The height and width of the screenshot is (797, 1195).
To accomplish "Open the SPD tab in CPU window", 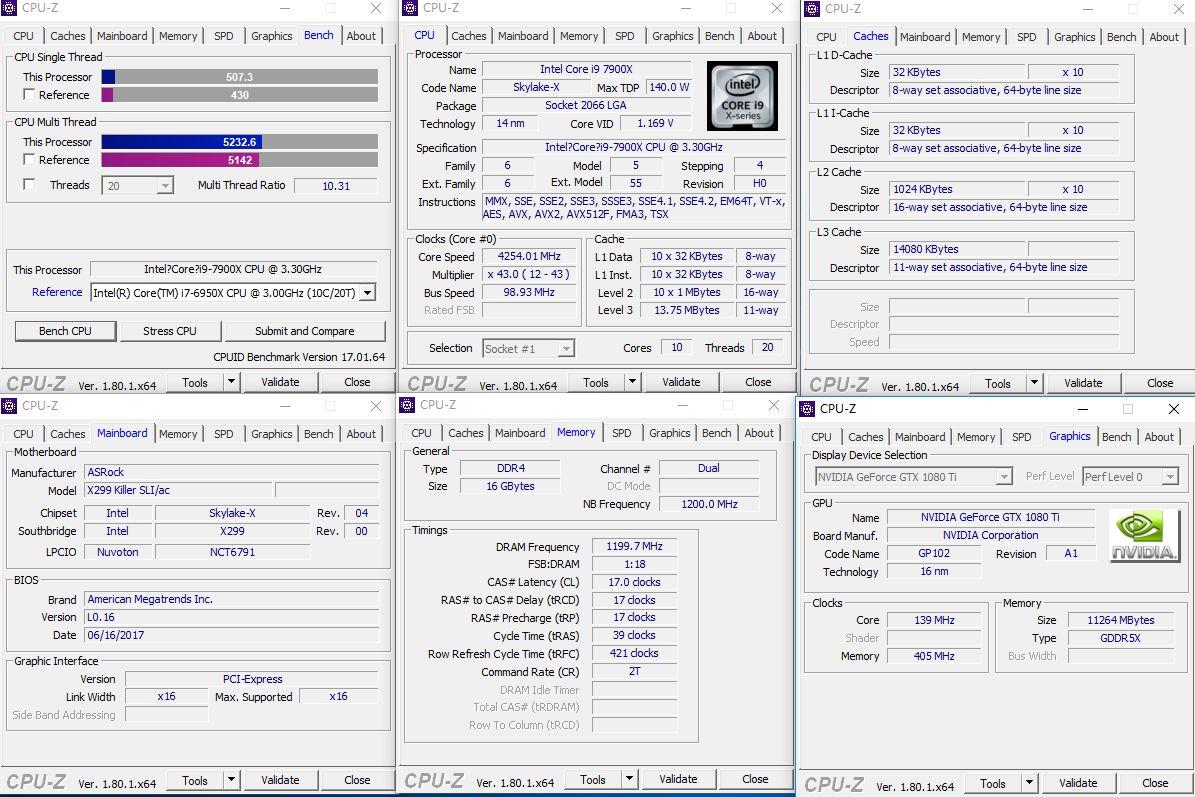I will coord(625,36).
